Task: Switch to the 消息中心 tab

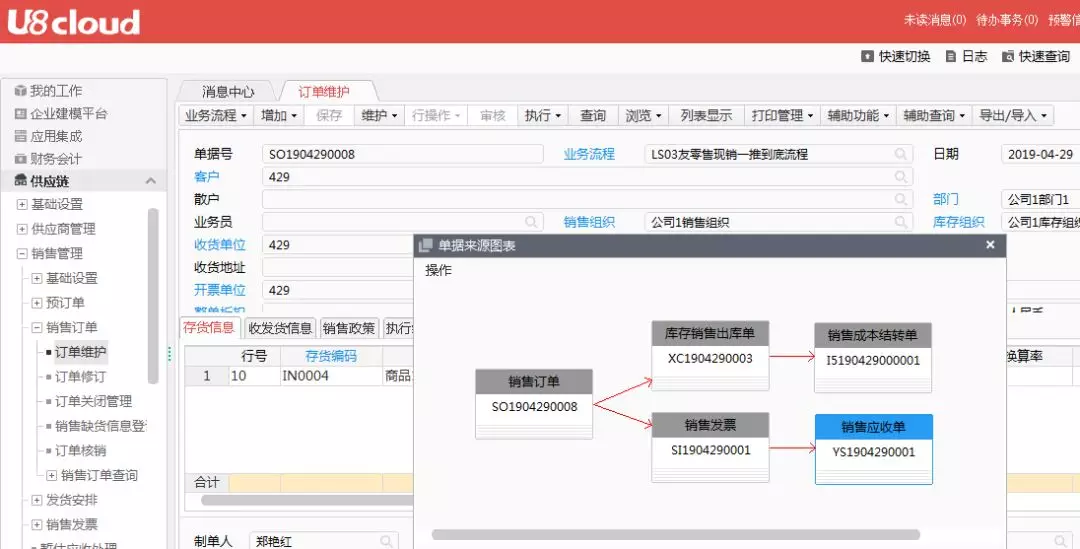Action: [x=228, y=92]
